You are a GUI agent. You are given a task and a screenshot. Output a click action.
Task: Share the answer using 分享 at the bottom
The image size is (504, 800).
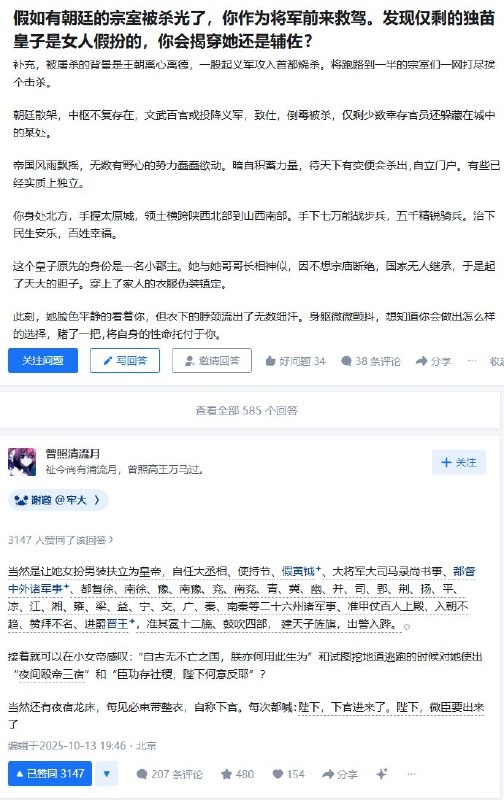pos(340,774)
